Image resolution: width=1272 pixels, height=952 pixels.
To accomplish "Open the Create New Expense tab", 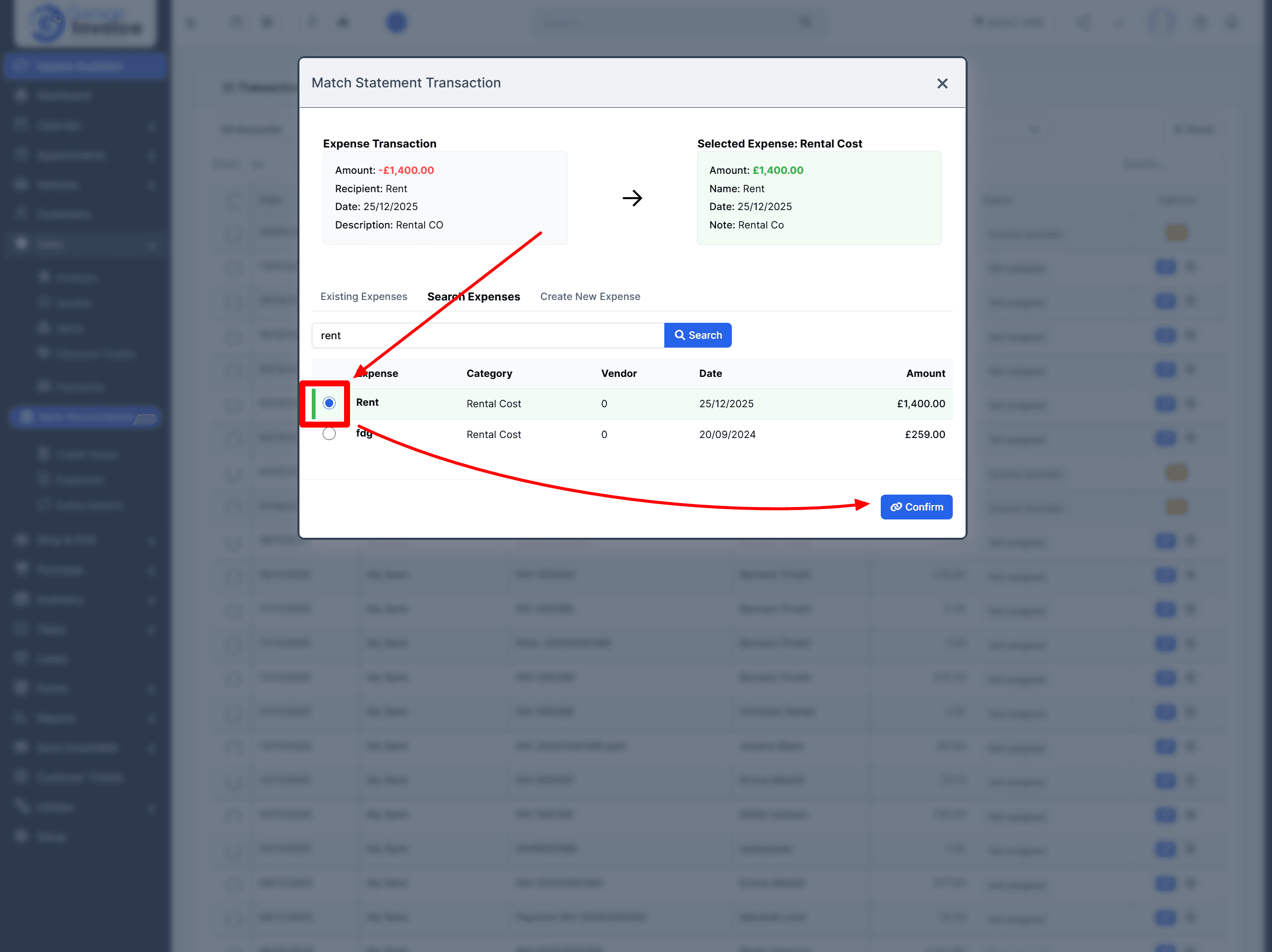I will point(589,296).
